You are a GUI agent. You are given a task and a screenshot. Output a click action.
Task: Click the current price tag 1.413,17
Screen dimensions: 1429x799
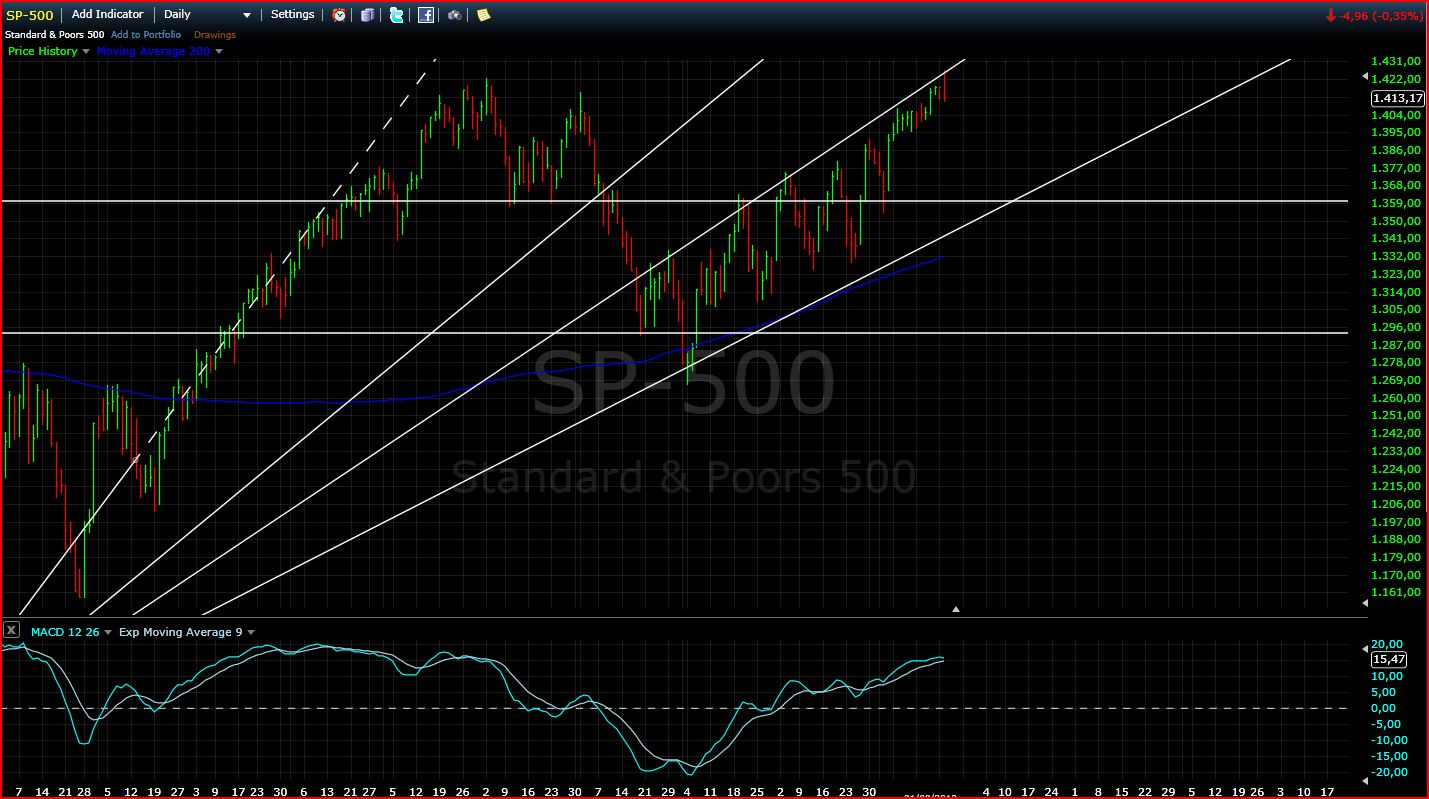click(1398, 98)
